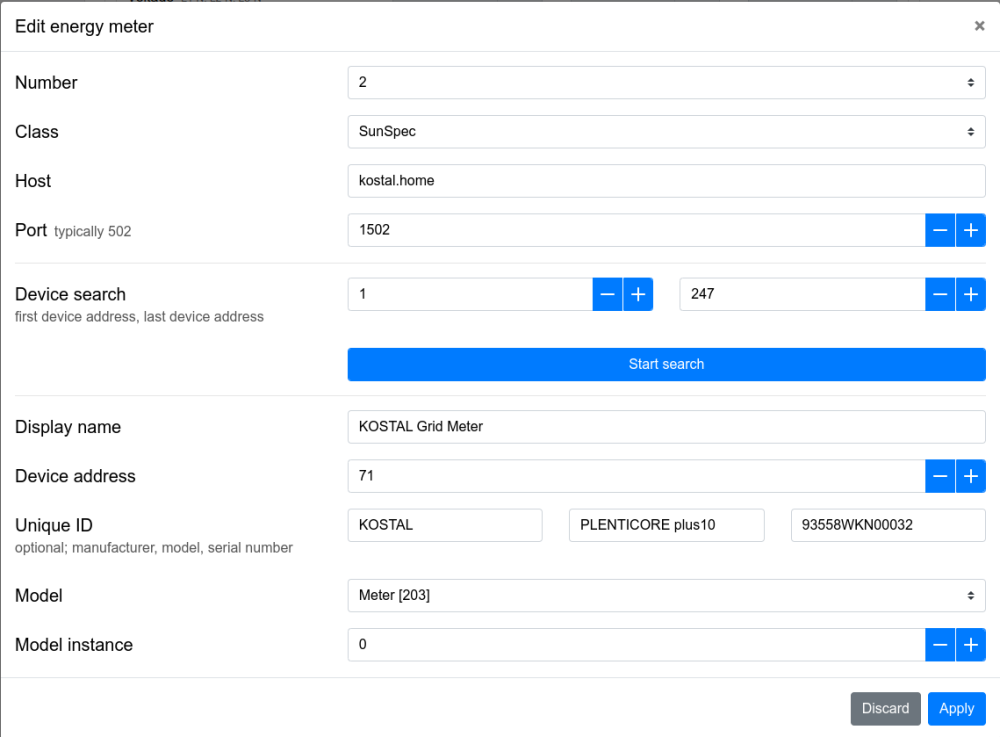Increment the first device address
Image resolution: width=1000 pixels, height=737 pixels.
(x=638, y=295)
